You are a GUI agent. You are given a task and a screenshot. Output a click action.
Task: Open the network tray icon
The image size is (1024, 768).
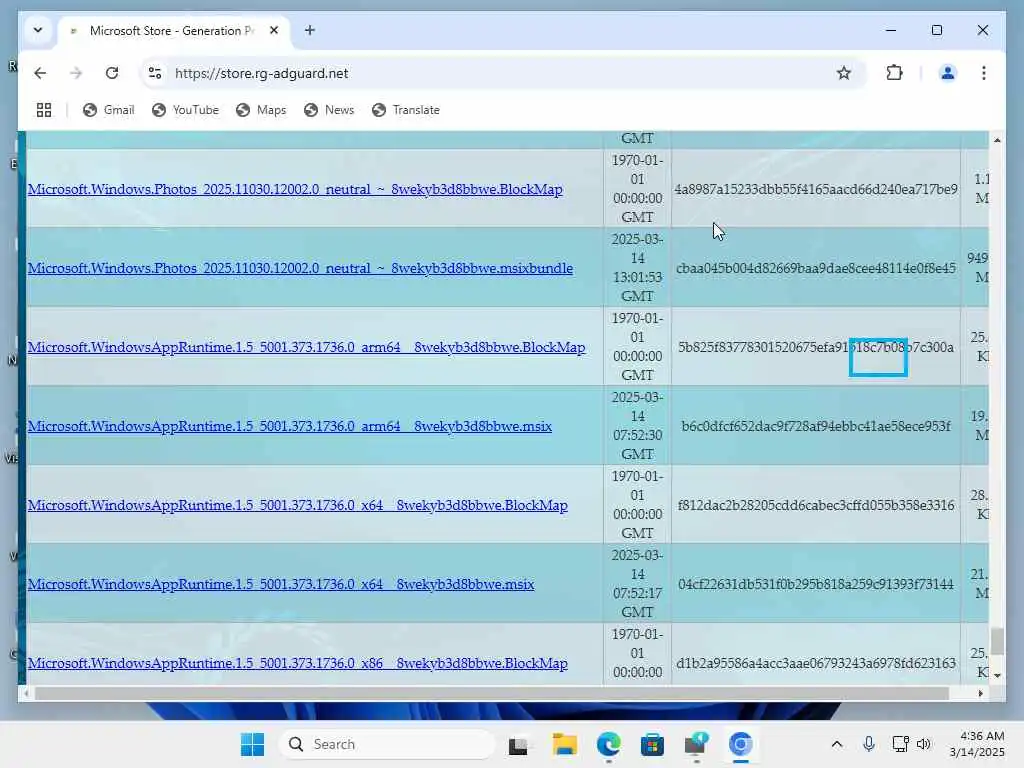(x=900, y=744)
